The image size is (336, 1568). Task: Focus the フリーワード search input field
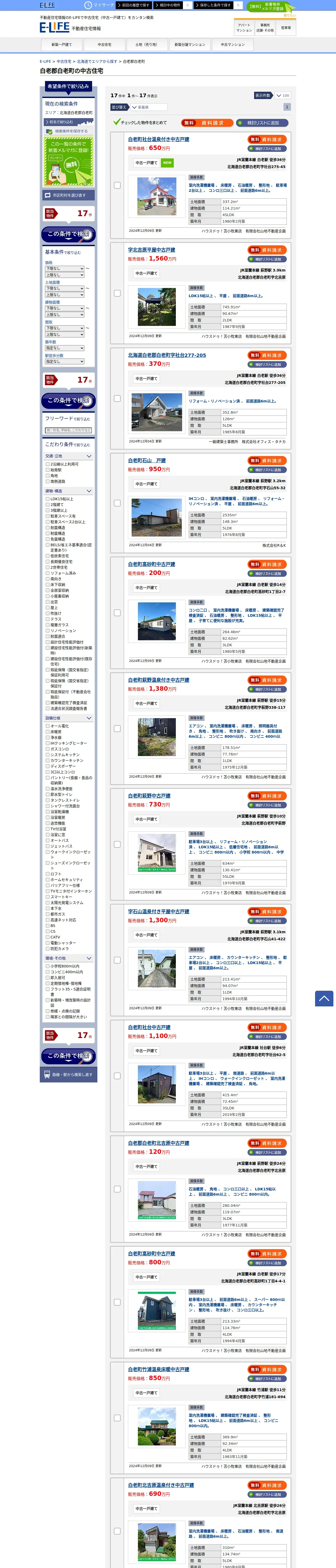click(68, 430)
